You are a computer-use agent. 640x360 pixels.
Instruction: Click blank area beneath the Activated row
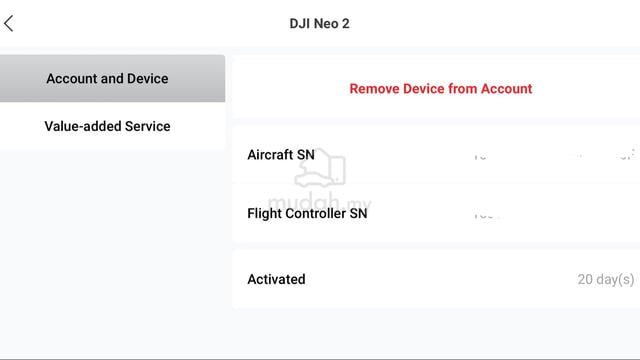point(436,331)
